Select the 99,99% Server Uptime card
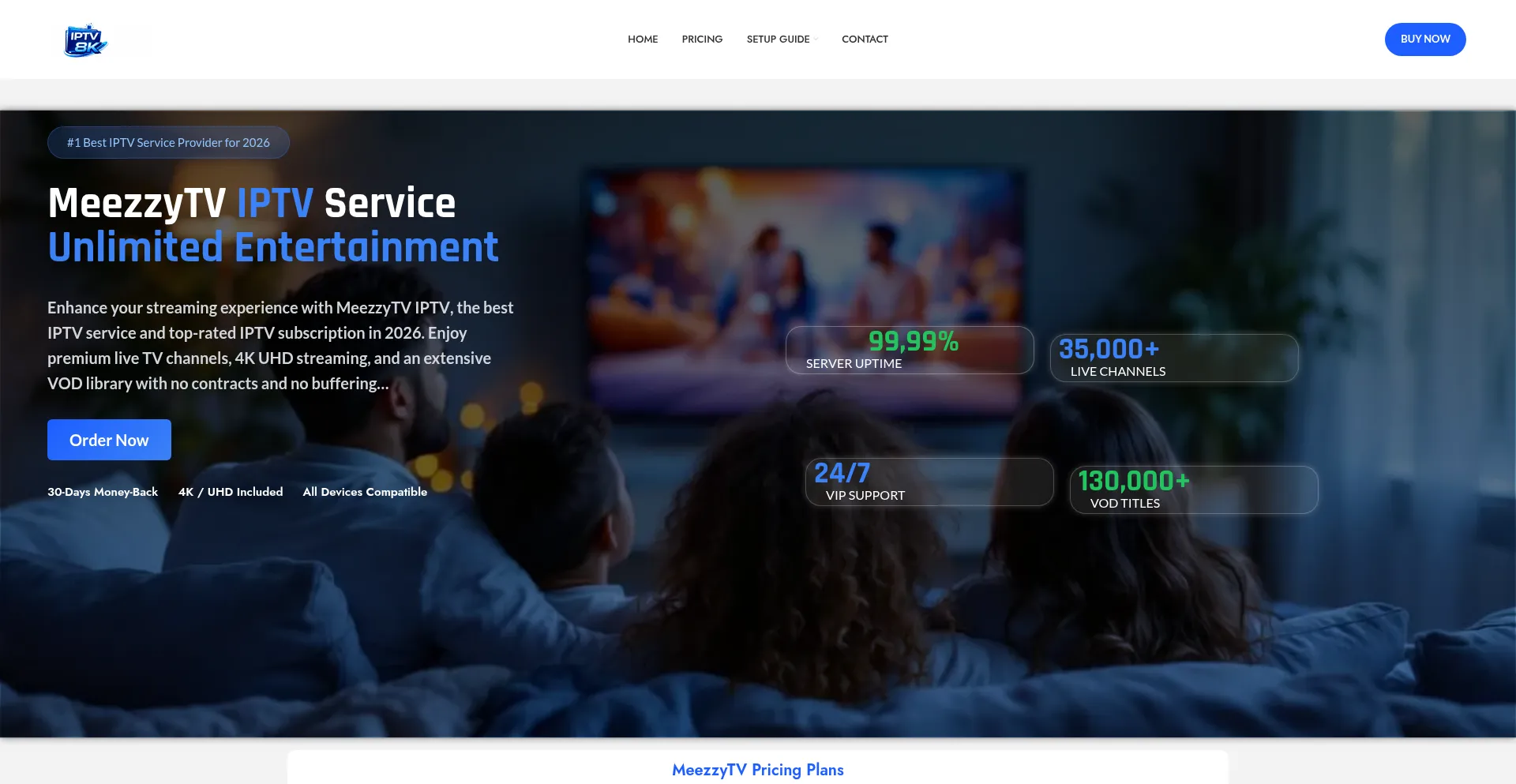 910,350
